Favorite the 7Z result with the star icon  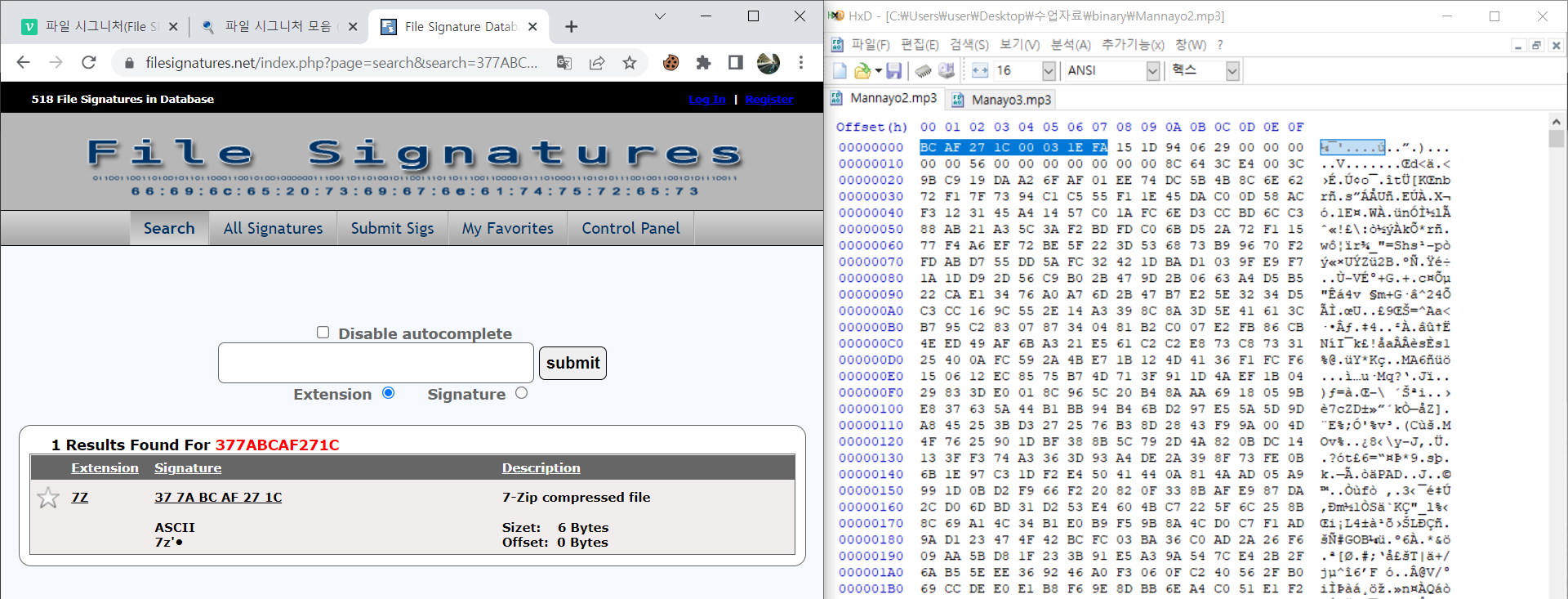pos(48,498)
